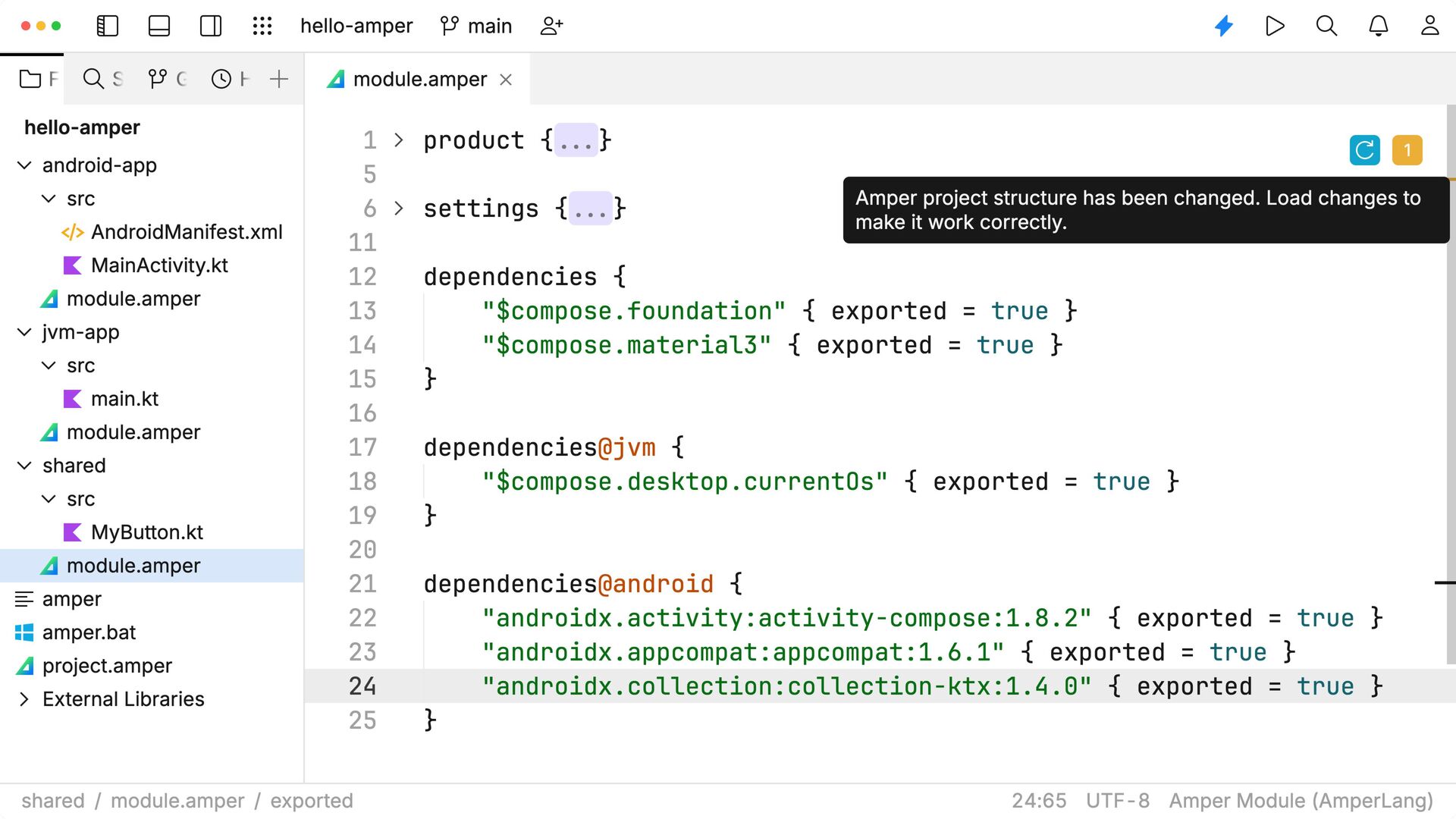Collapse the android-app folder
Image resolution: width=1456 pixels, height=819 pixels.
24,165
